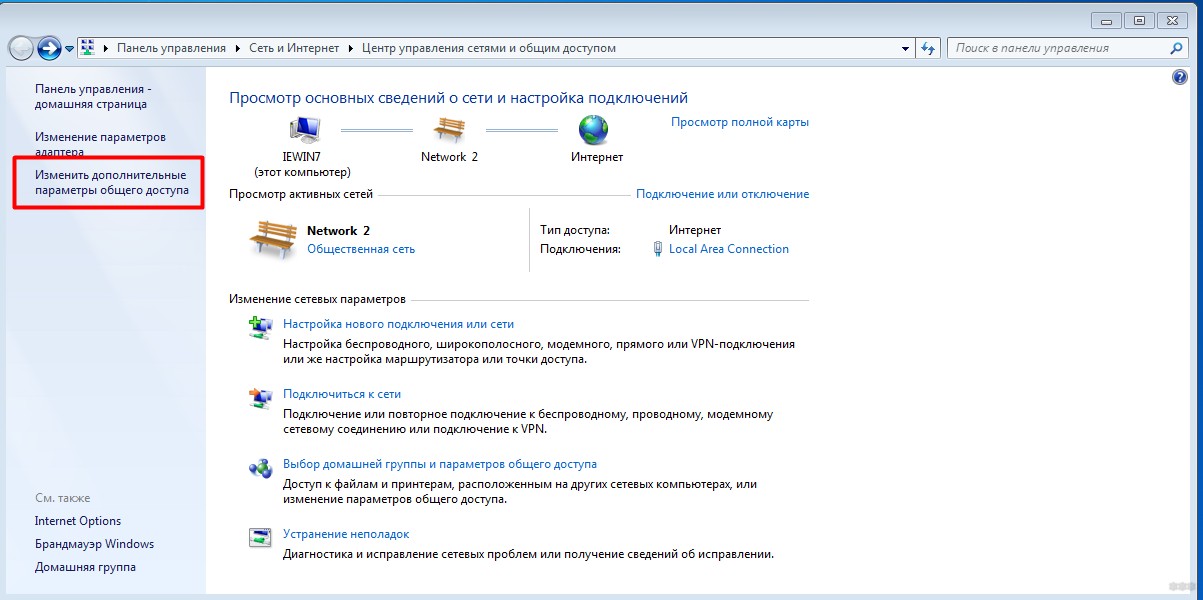
Task: Open Просмотр полной карты link
Action: 739,122
